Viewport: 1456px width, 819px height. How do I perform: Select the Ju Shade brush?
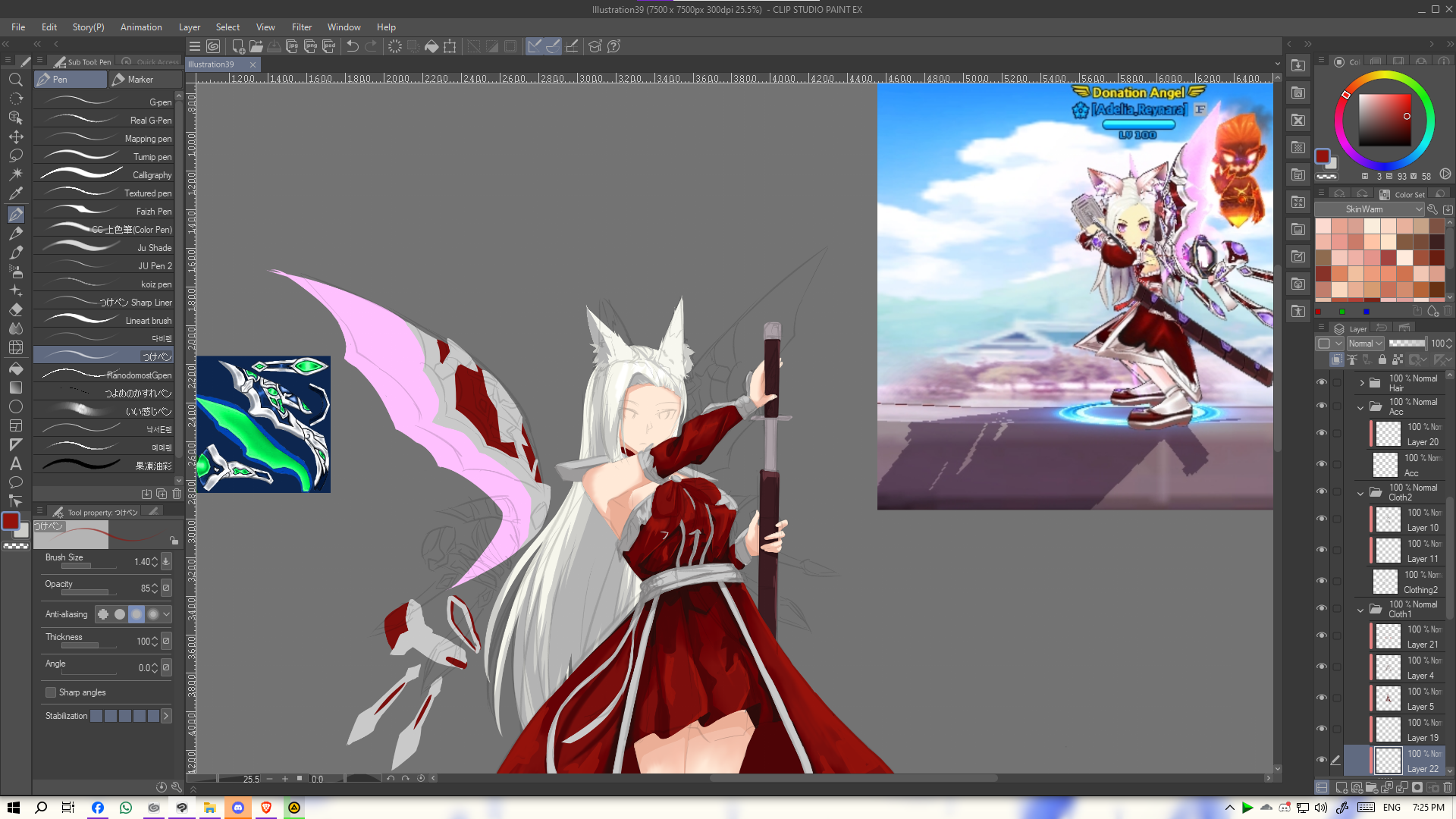tap(105, 247)
